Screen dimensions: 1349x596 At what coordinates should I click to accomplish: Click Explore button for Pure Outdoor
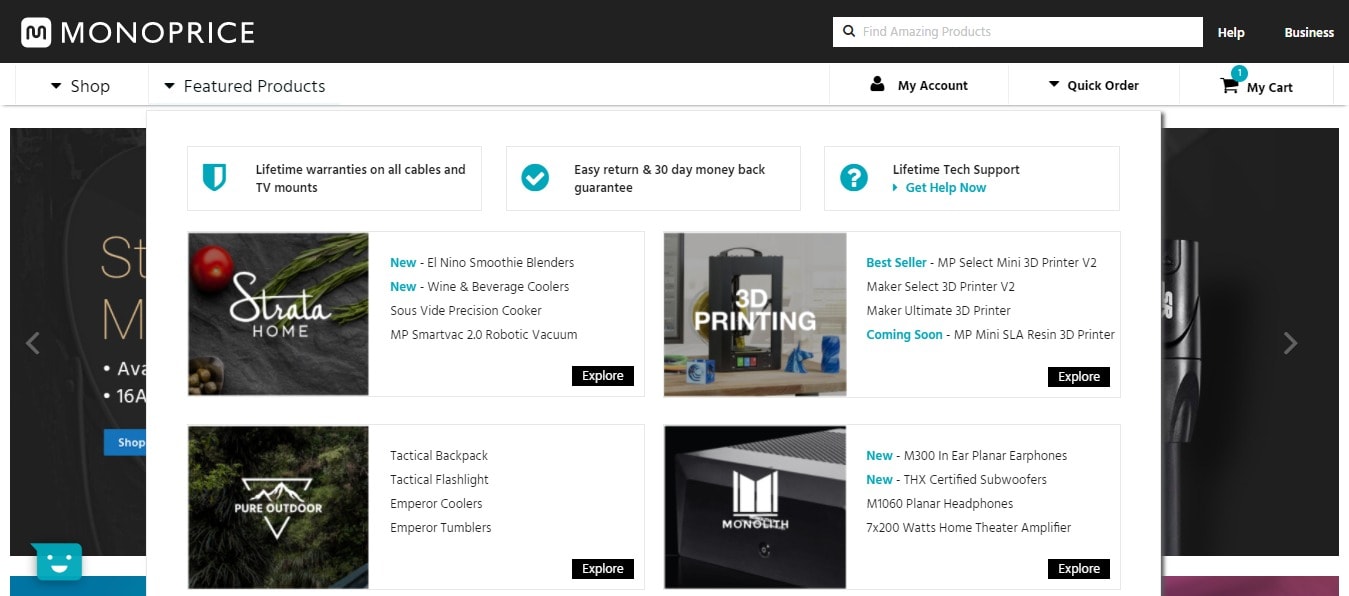603,569
